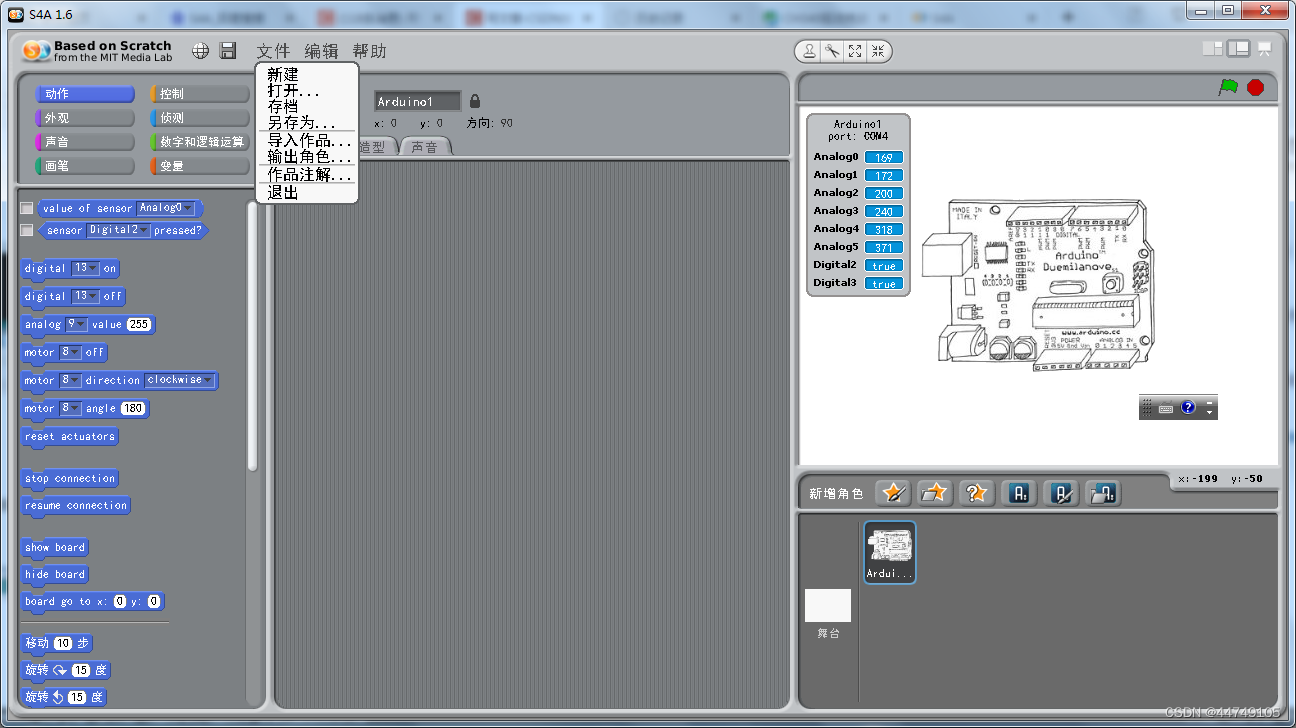The image size is (1296, 728).
Task: Click the Arduino A icon with folder
Action: tap(1103, 493)
